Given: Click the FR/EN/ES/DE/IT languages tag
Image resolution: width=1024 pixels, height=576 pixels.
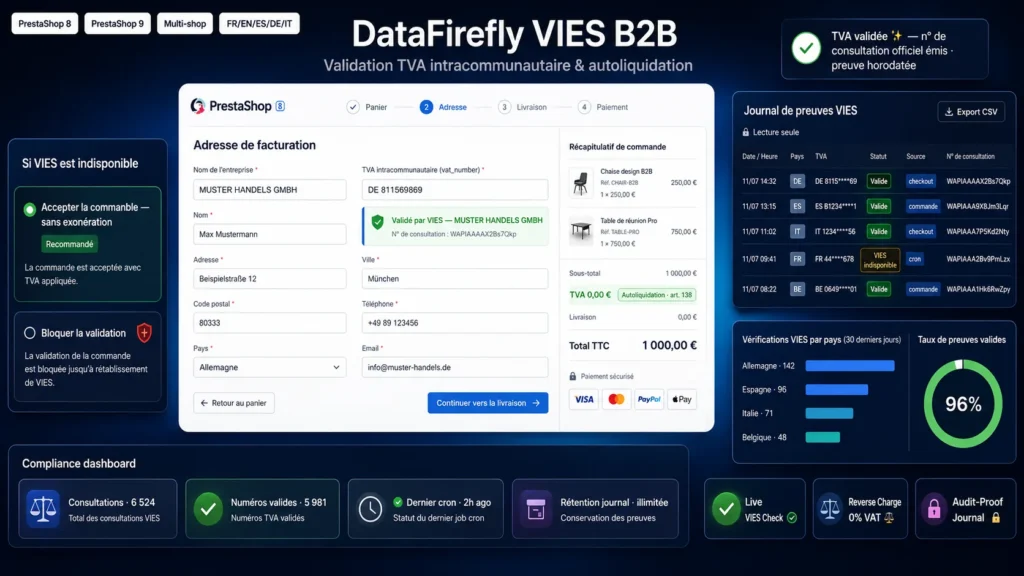Looking at the screenshot, I should [259, 24].
